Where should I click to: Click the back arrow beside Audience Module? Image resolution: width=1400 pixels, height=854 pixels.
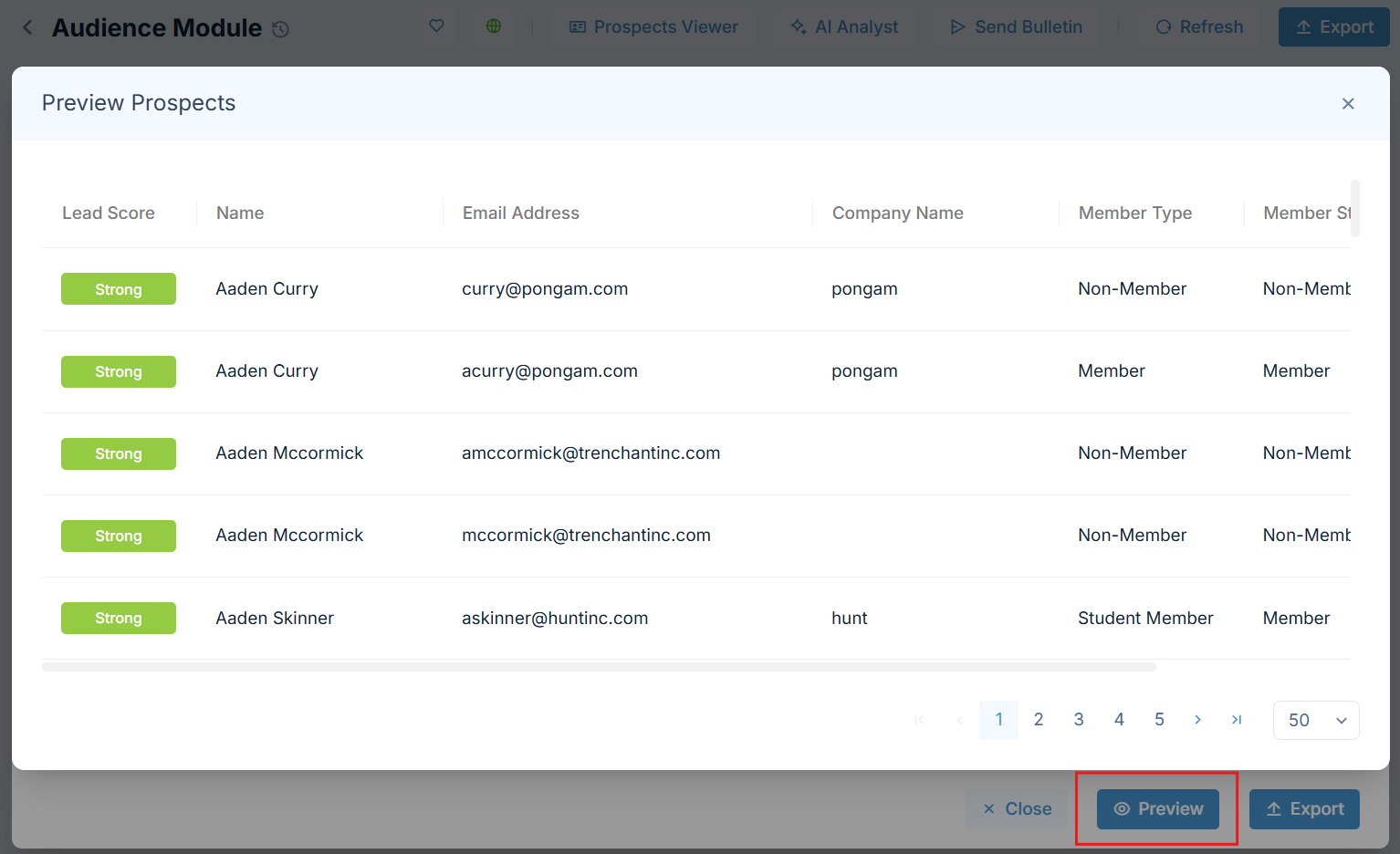27,28
